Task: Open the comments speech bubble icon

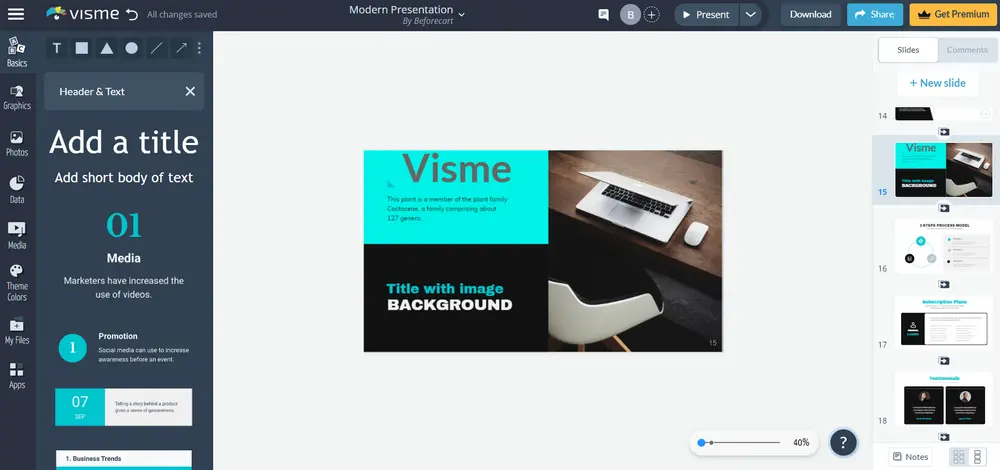Action: (603, 15)
